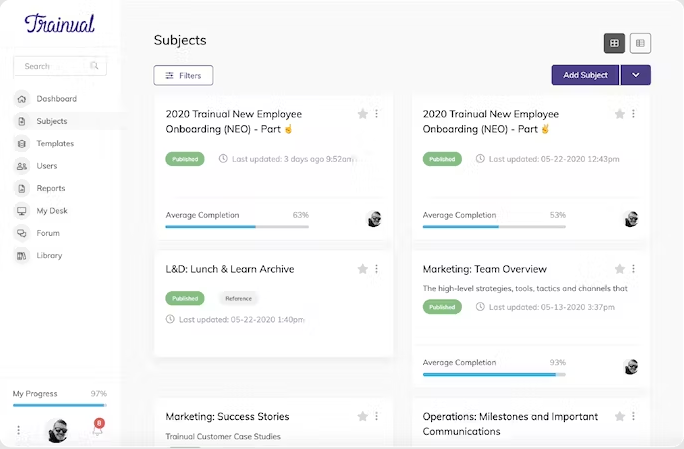
Task: Go to Dashboard in sidebar
Action: tap(57, 99)
